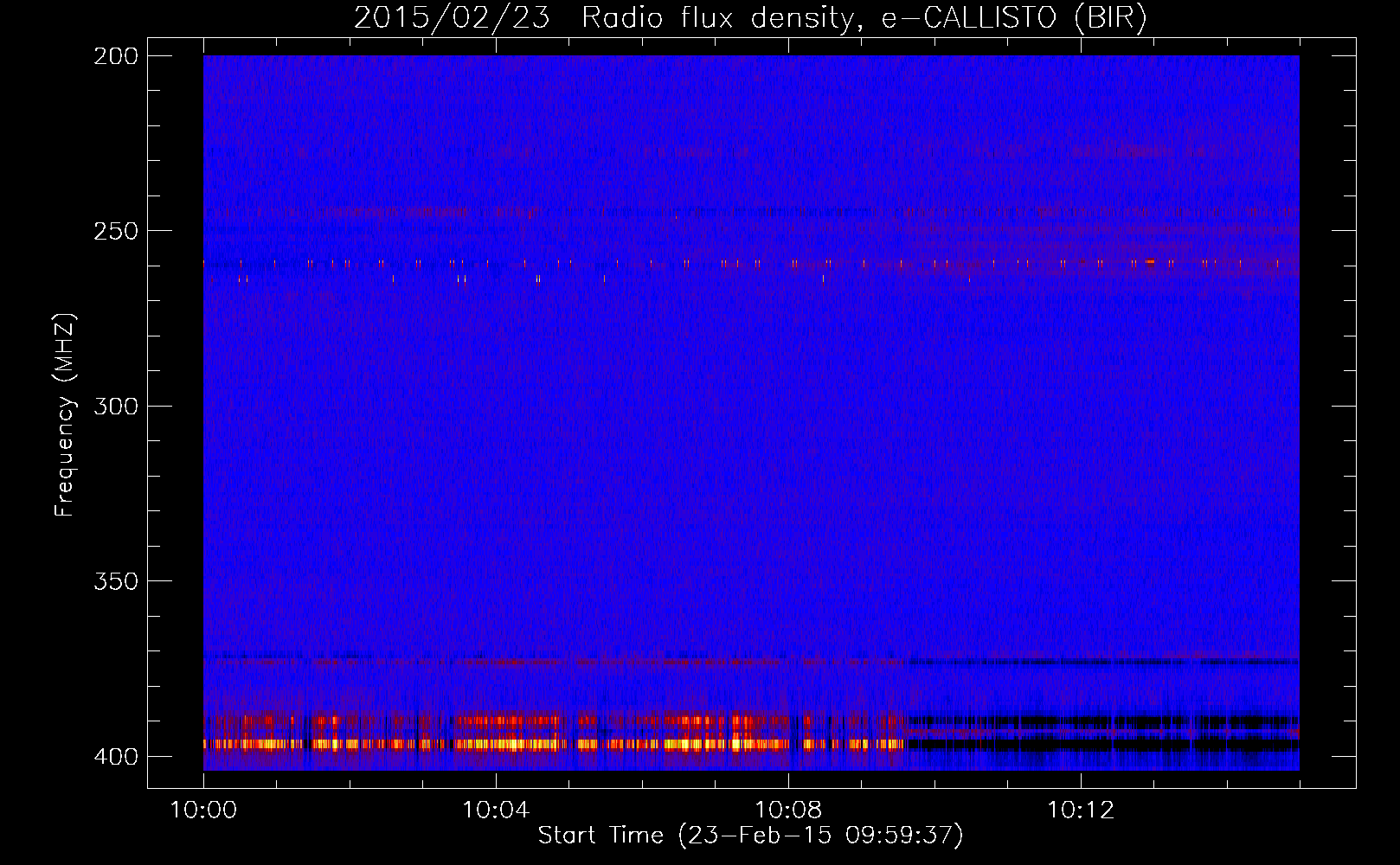Viewport: 1400px width, 865px height.
Task: Click the 400 frequency tick label
Action: 115,756
